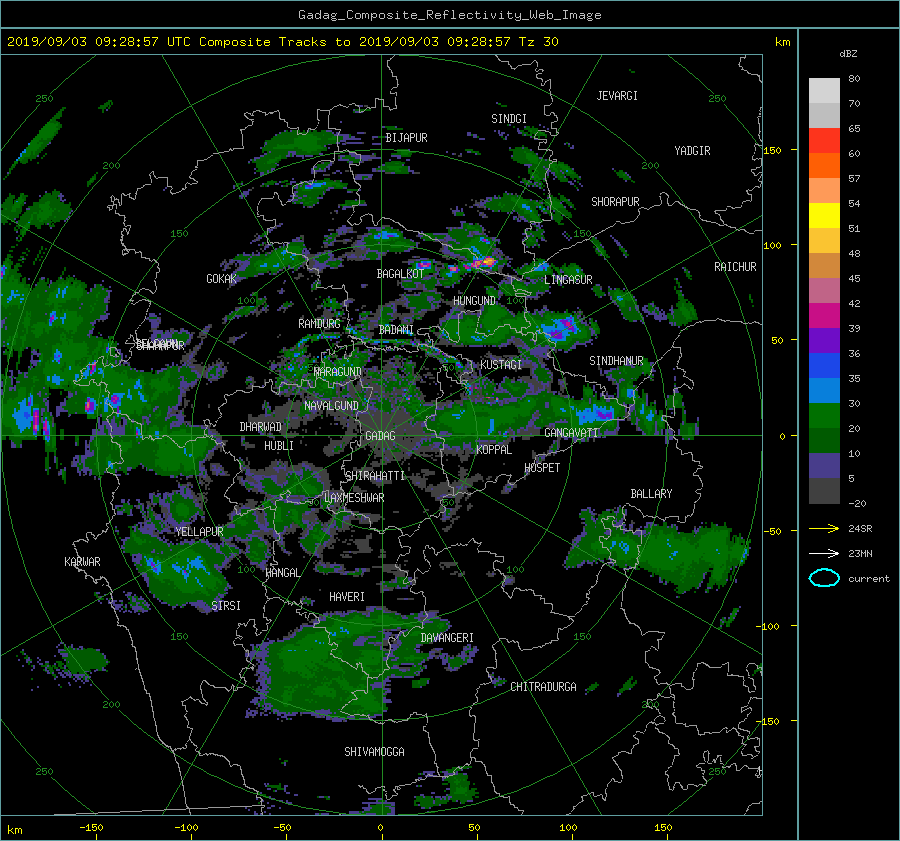900x841 pixels.
Task: Click the 23MN legend text
Action: 860,554
